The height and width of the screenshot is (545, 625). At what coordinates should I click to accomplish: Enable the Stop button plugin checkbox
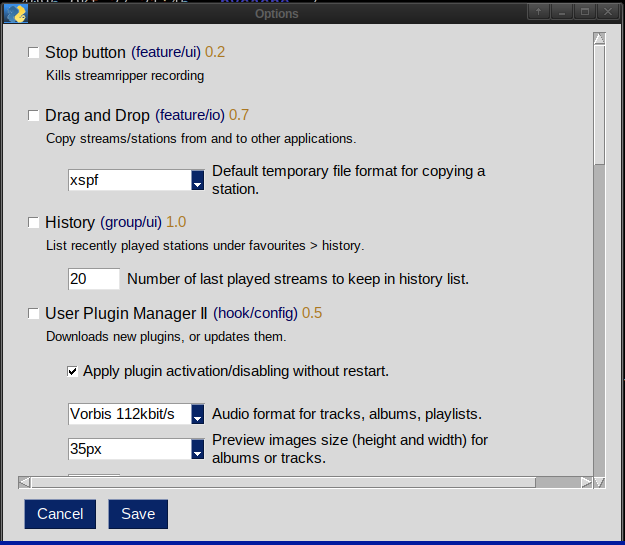coord(35,53)
